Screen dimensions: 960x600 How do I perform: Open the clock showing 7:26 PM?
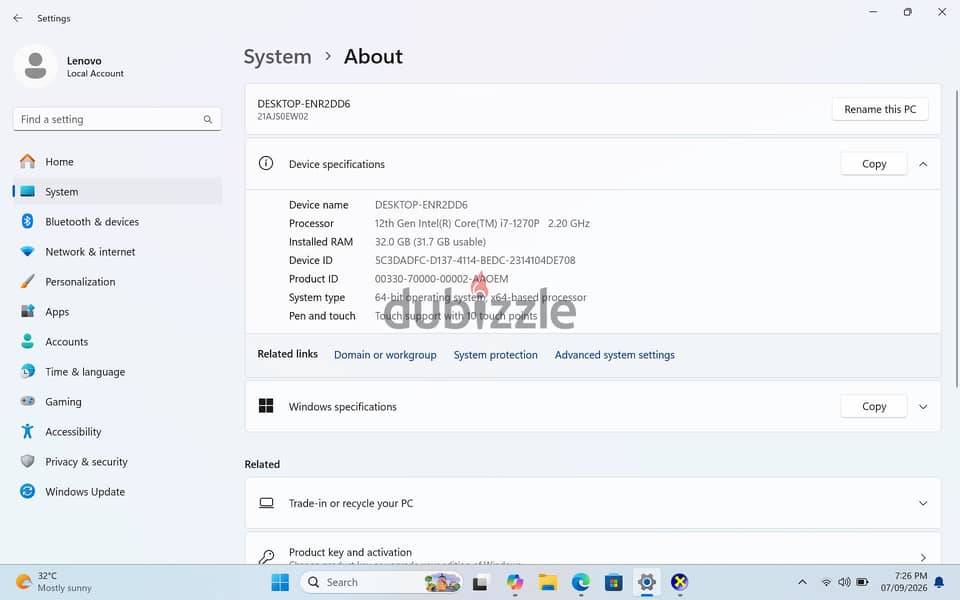(x=904, y=582)
